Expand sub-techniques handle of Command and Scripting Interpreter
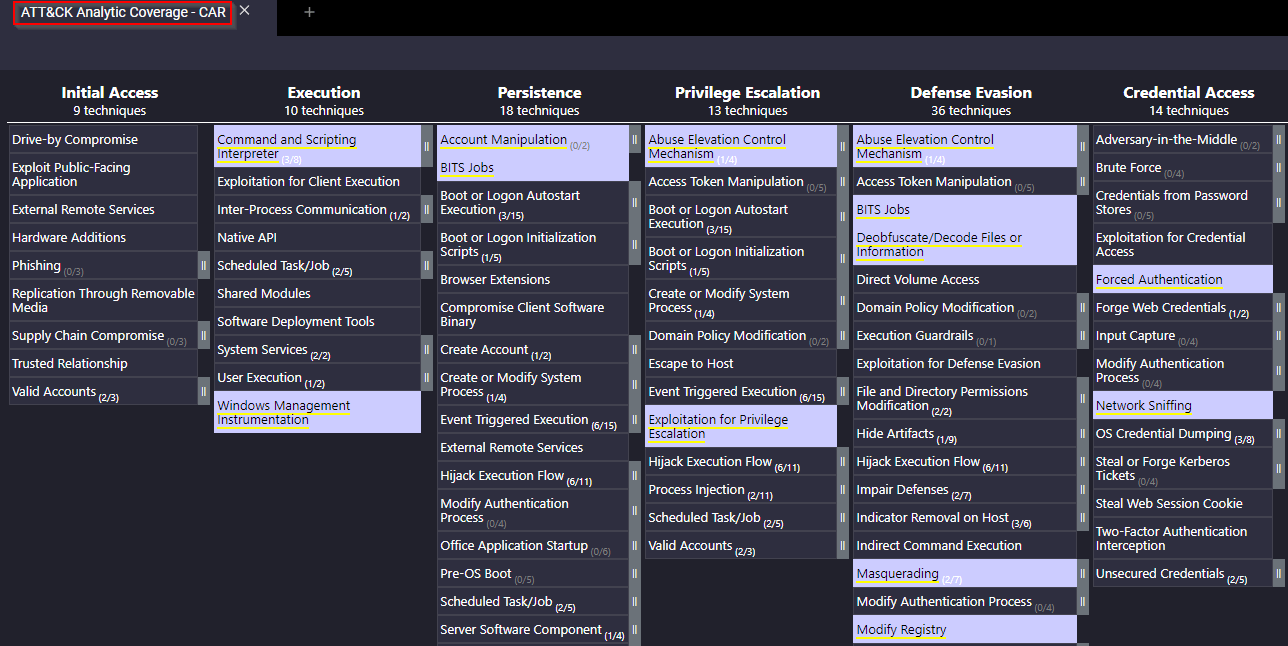The image size is (1288, 646). coord(427,146)
